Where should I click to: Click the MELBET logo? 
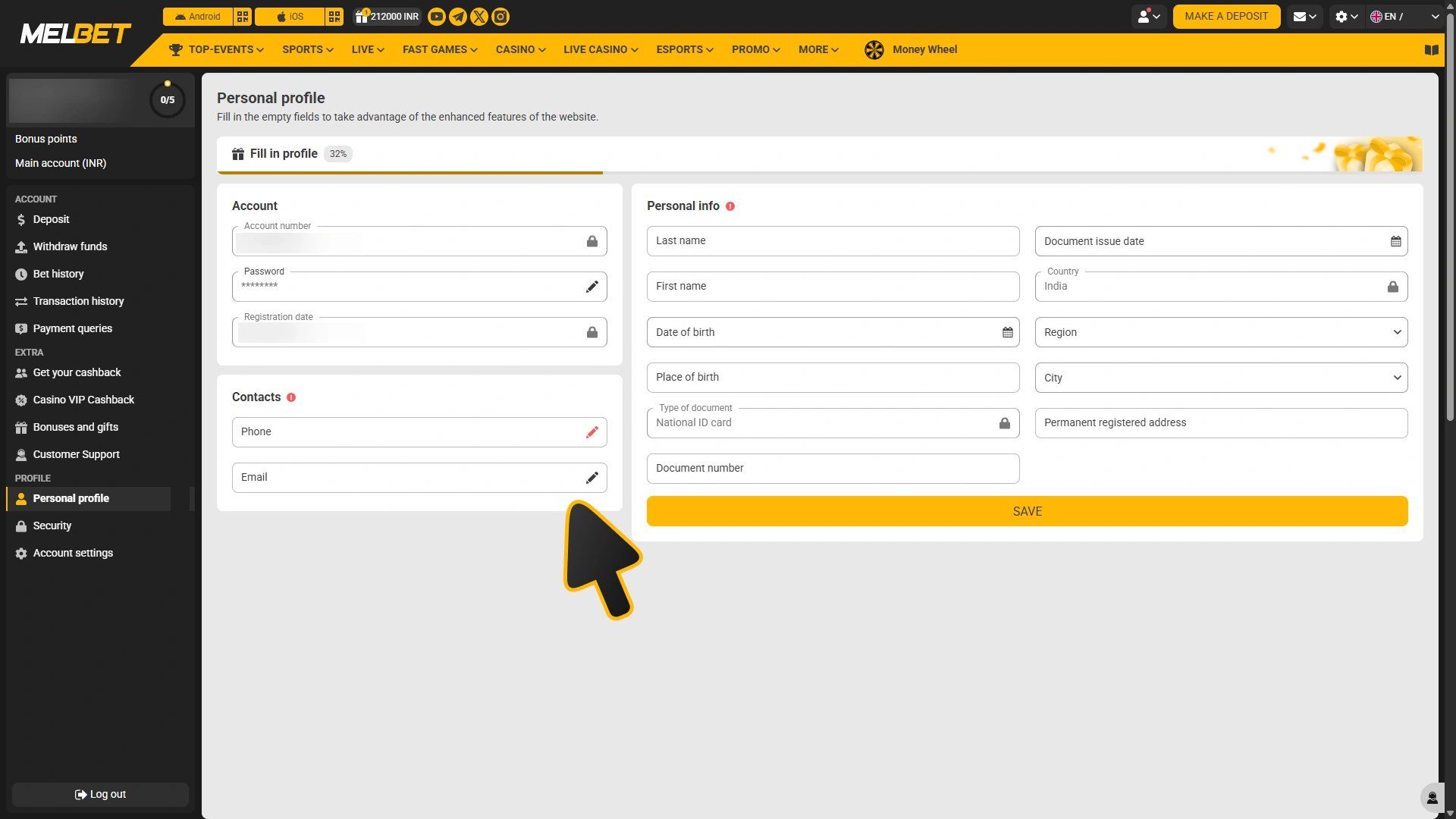pos(76,33)
